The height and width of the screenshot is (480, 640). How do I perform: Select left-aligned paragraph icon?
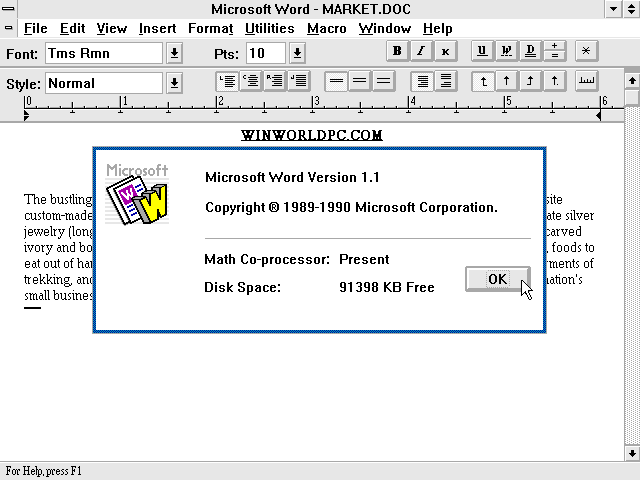coord(227,81)
